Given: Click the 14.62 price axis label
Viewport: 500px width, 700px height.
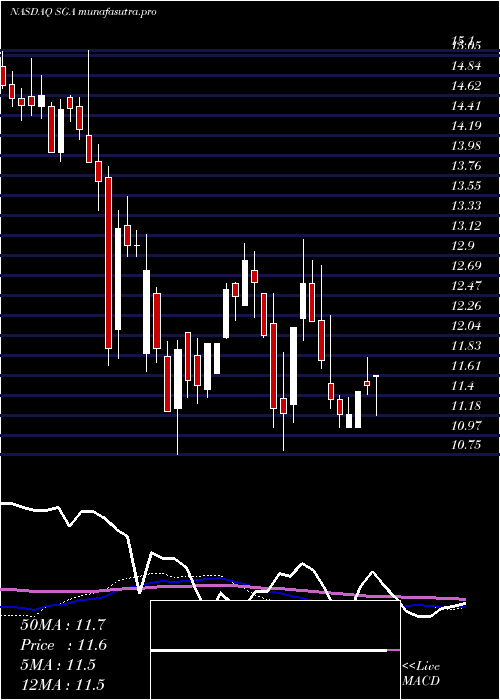Looking at the screenshot, I should coord(466,86).
